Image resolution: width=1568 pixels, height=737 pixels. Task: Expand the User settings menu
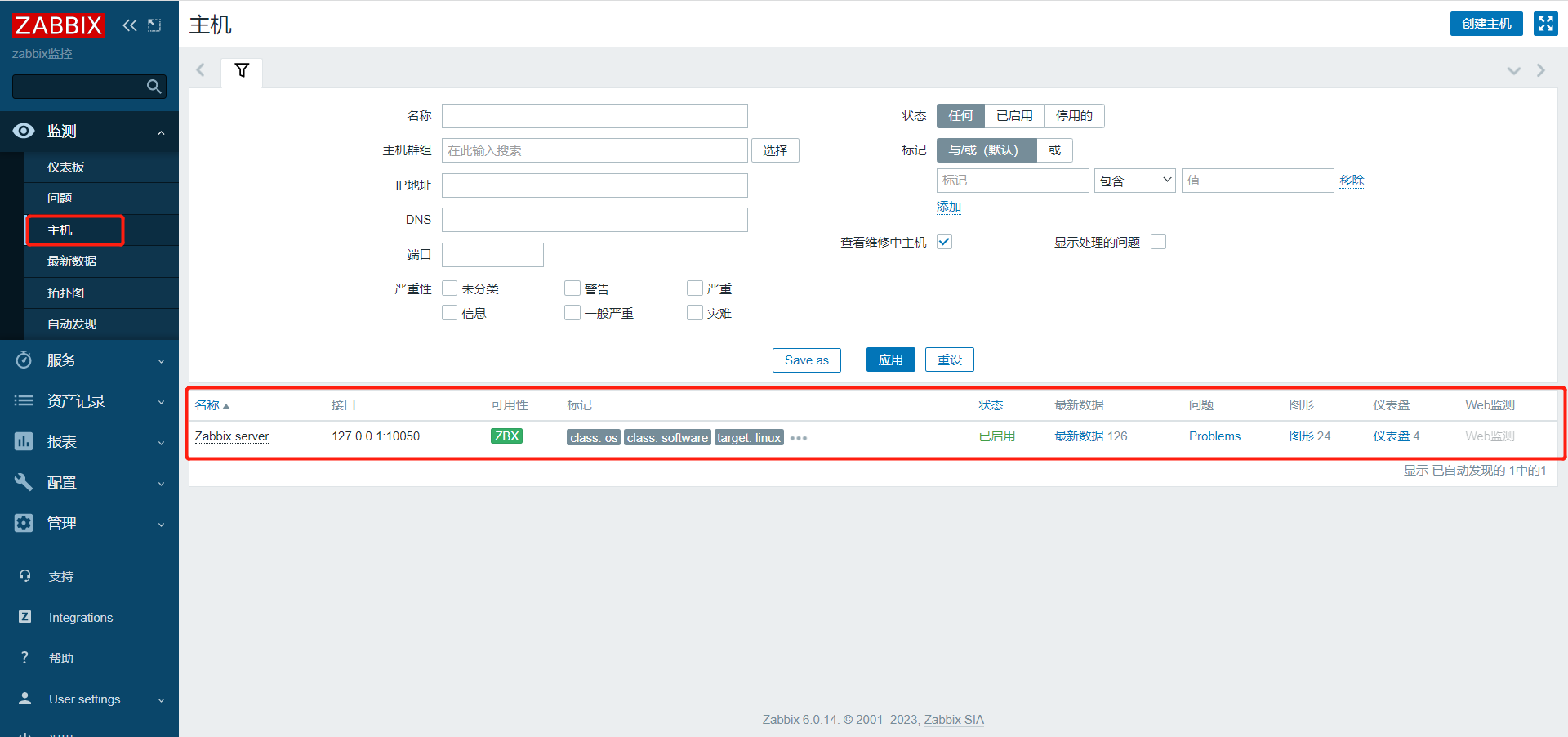coord(161,700)
